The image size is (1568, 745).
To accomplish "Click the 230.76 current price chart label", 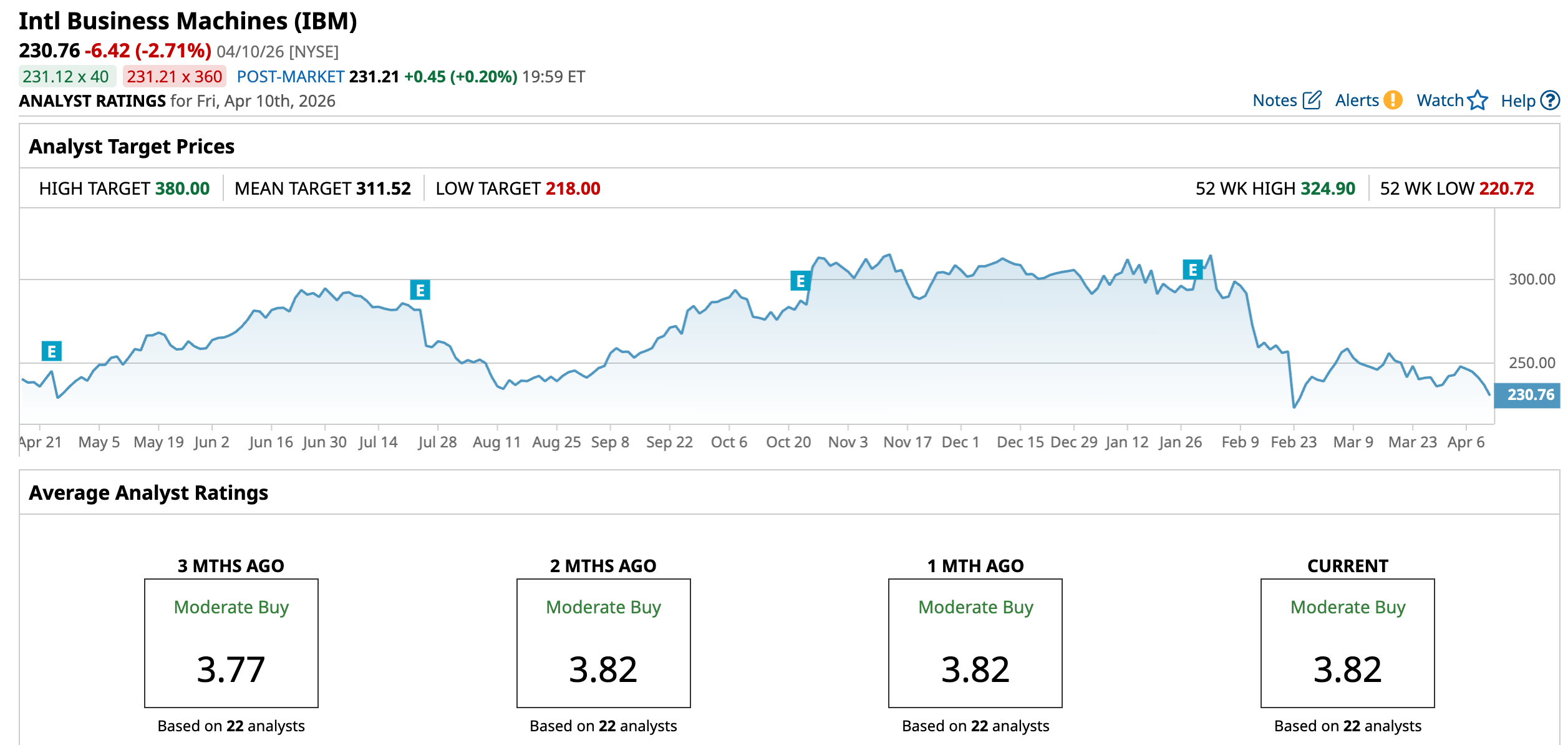I will pyautogui.click(x=1530, y=395).
